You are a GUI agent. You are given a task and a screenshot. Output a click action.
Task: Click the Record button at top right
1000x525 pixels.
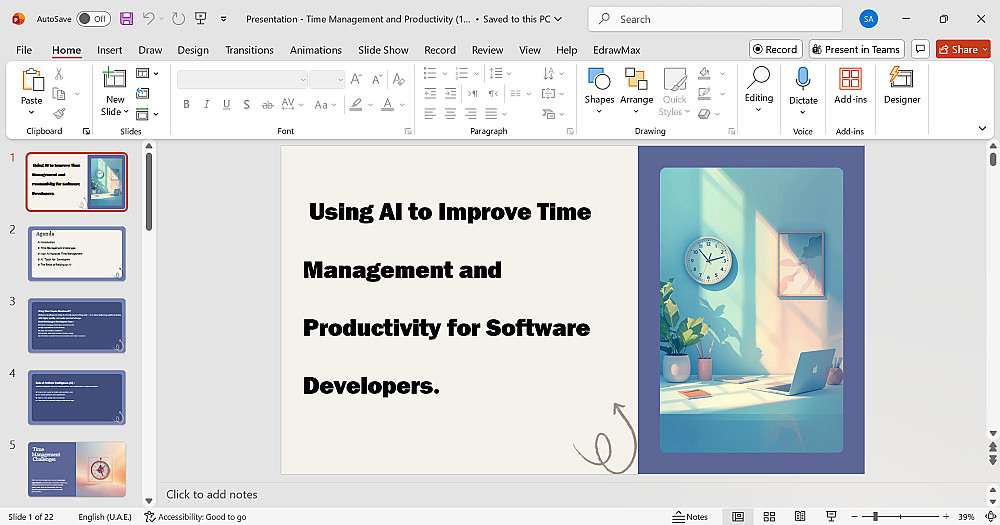pos(775,49)
